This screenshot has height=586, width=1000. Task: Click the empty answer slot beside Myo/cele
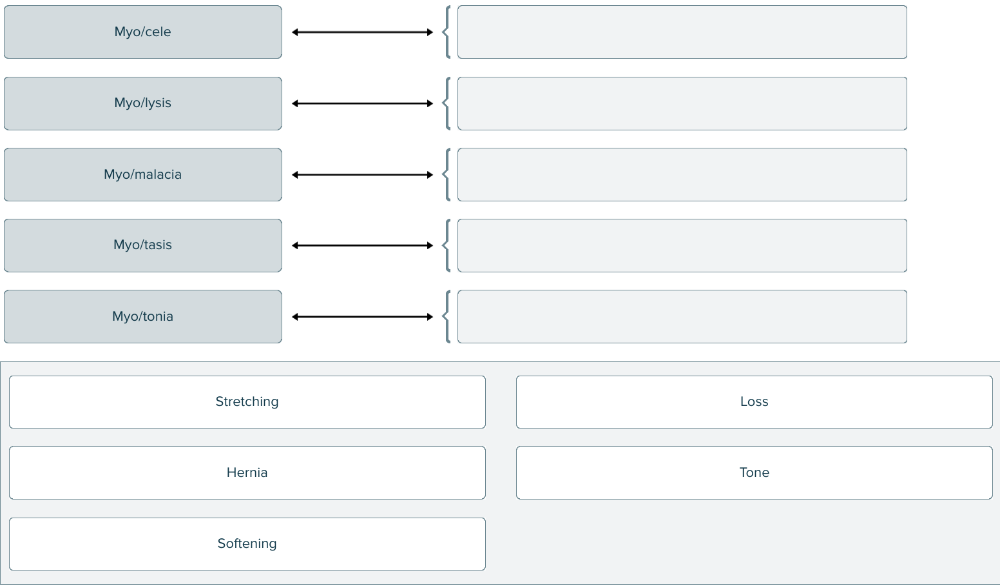tap(682, 32)
